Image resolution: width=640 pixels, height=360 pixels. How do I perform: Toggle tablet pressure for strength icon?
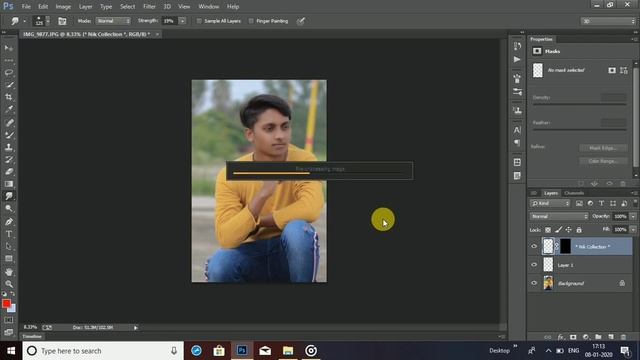click(x=301, y=21)
